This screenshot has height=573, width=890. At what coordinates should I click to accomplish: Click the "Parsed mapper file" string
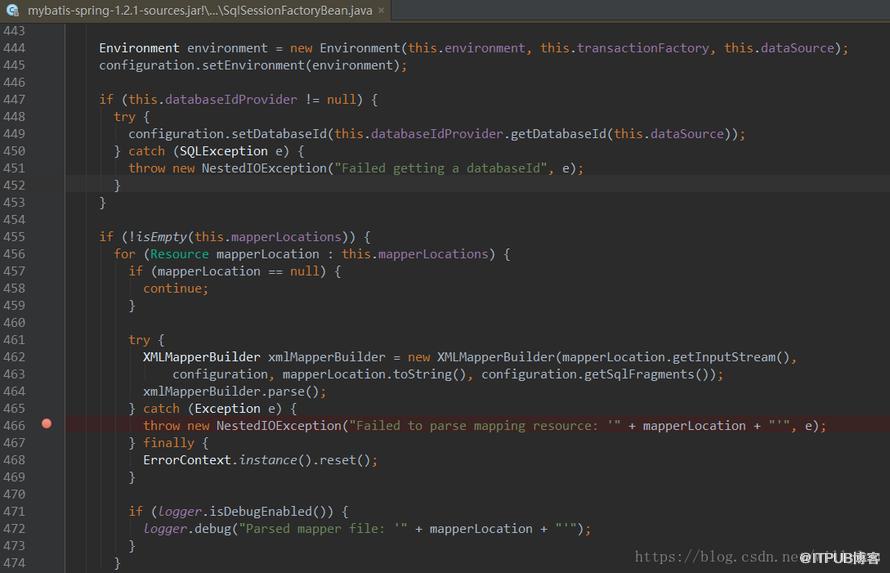click(x=323, y=529)
